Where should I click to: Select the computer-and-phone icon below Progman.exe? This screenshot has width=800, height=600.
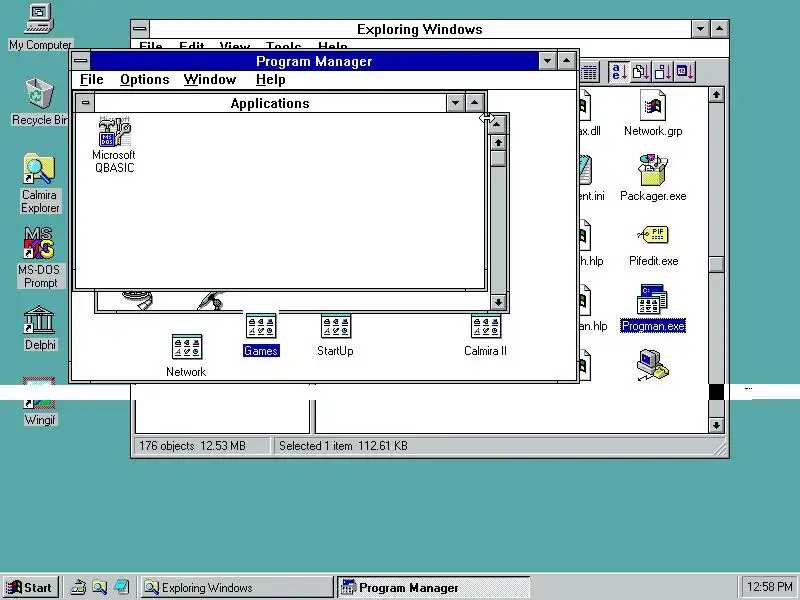coord(653,364)
